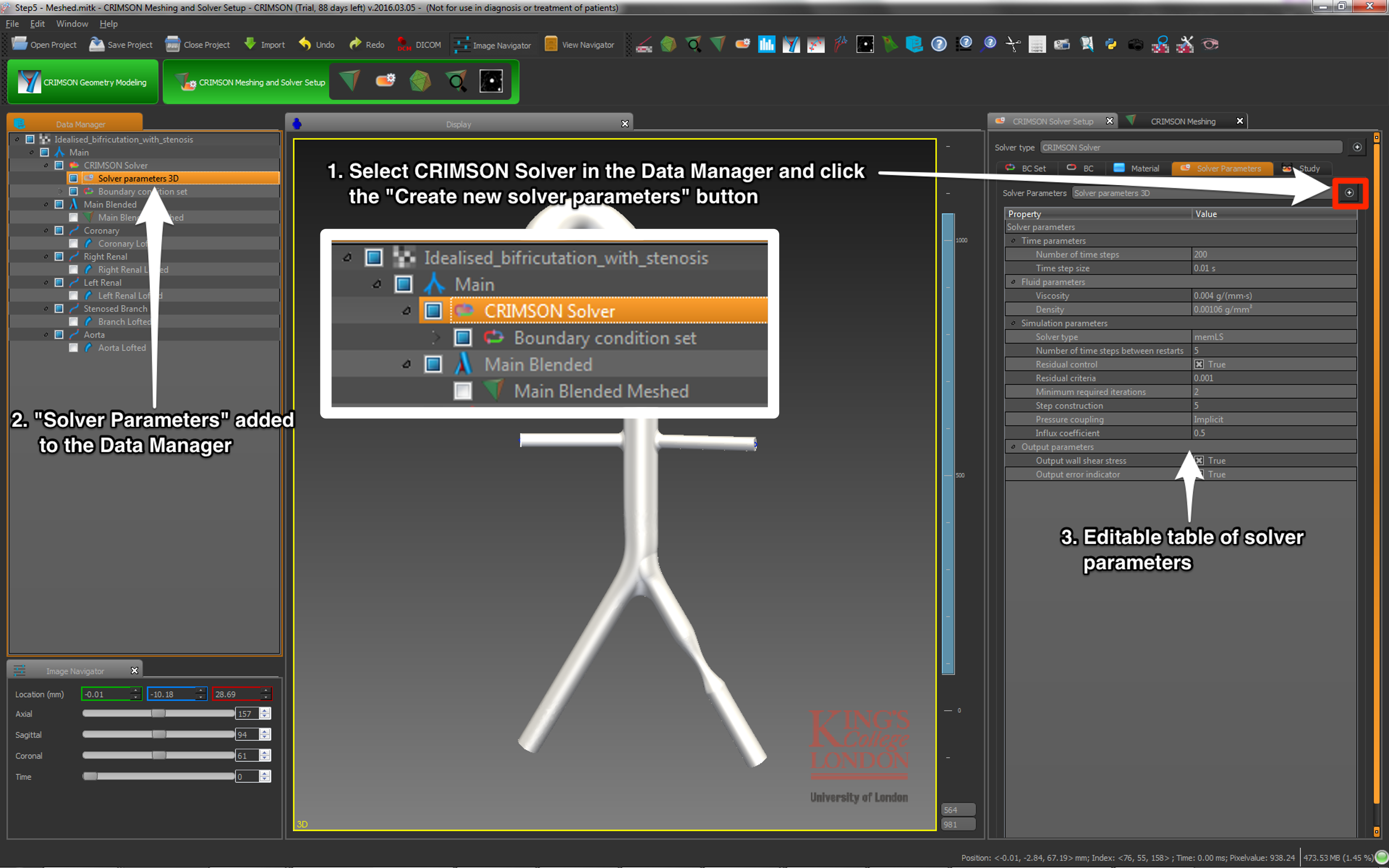Click the Sagittal slice slider
The width and height of the screenshot is (1389, 868).
pos(158,734)
